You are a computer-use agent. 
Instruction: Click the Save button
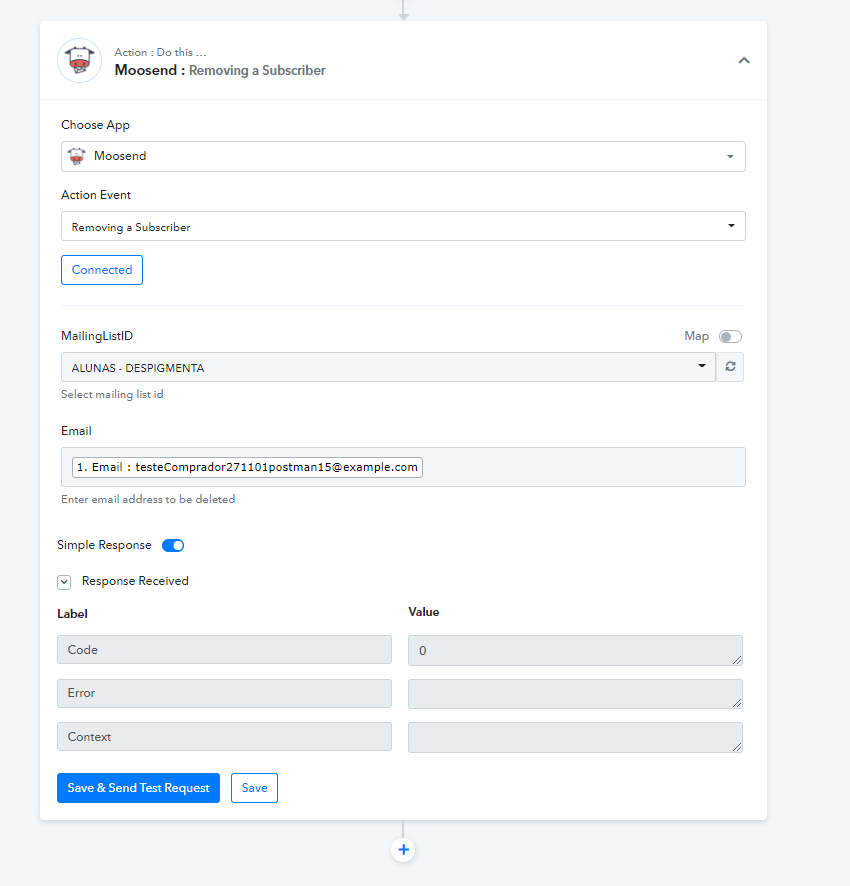pos(254,788)
